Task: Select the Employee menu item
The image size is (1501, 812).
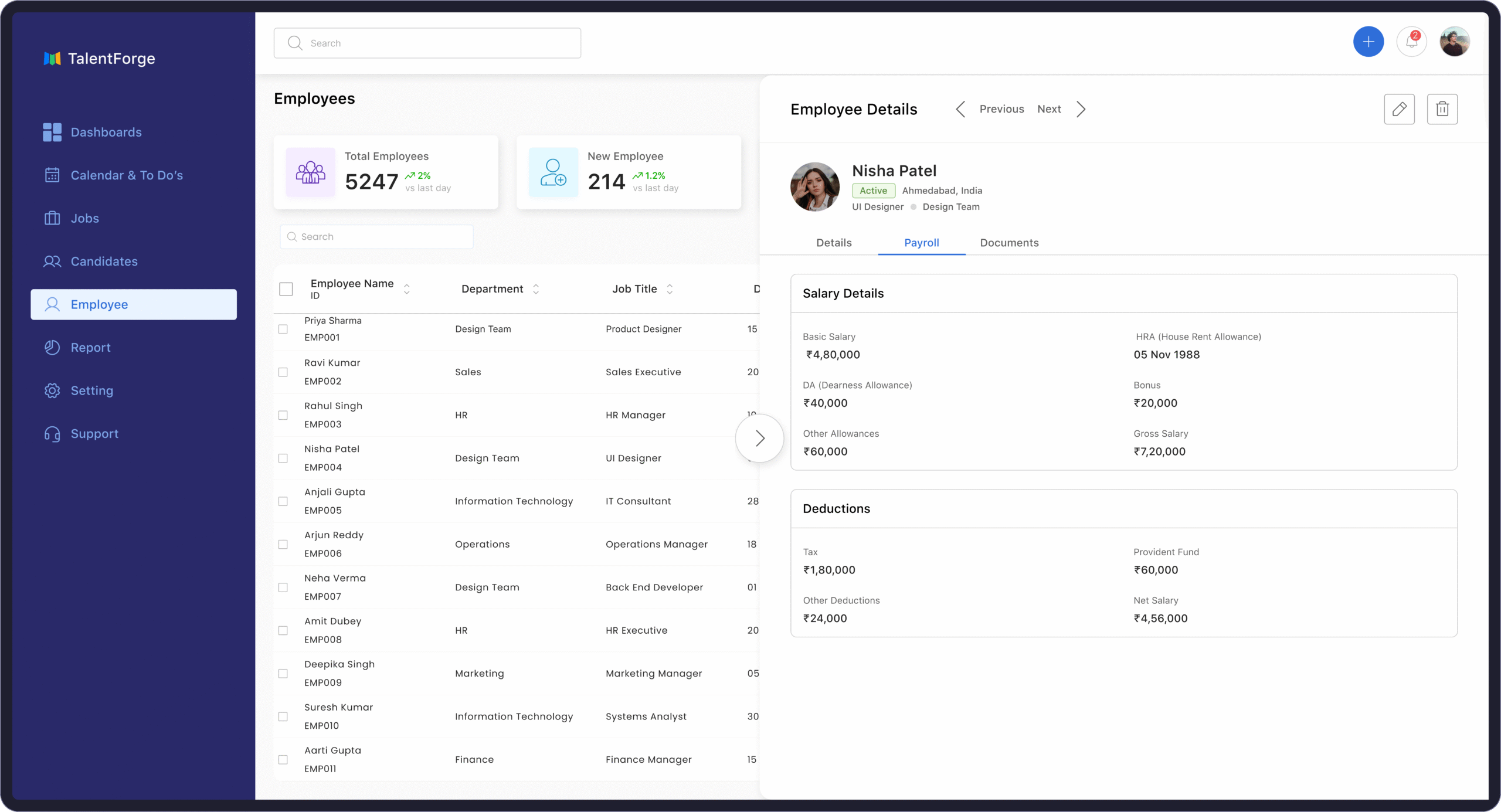Action: [134, 304]
